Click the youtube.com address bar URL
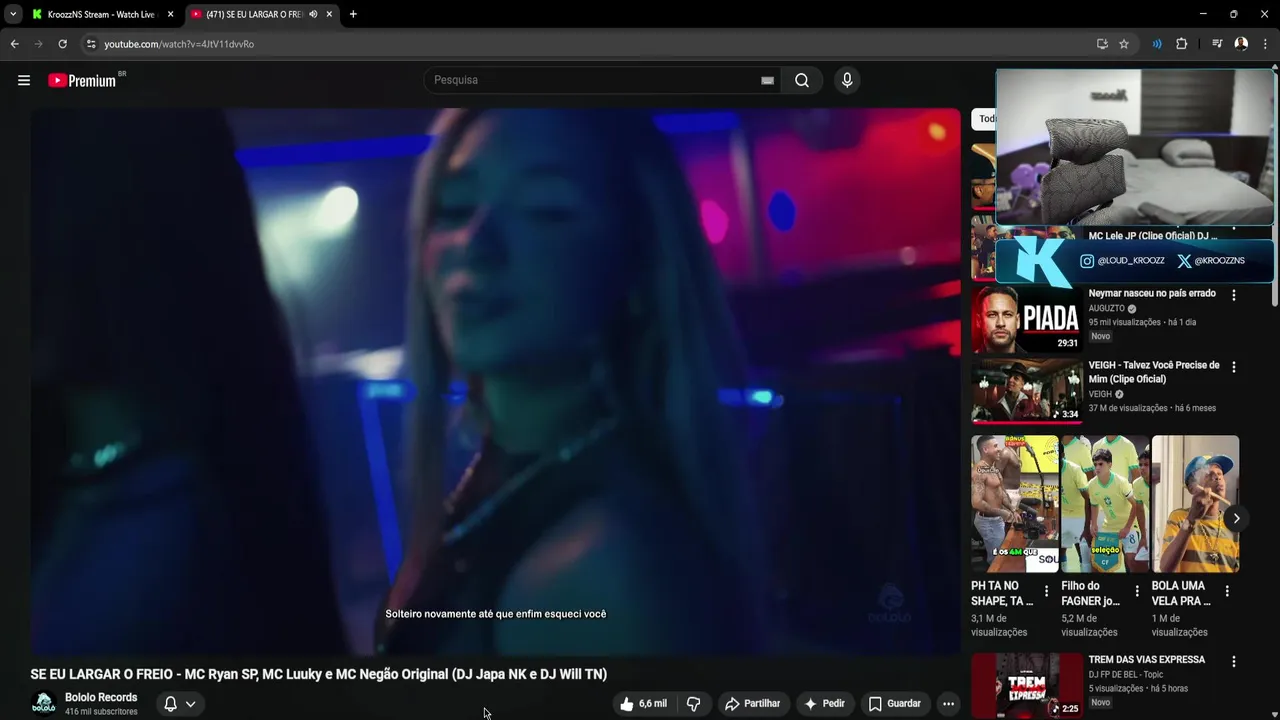This screenshot has height=720, width=1280. click(x=179, y=44)
